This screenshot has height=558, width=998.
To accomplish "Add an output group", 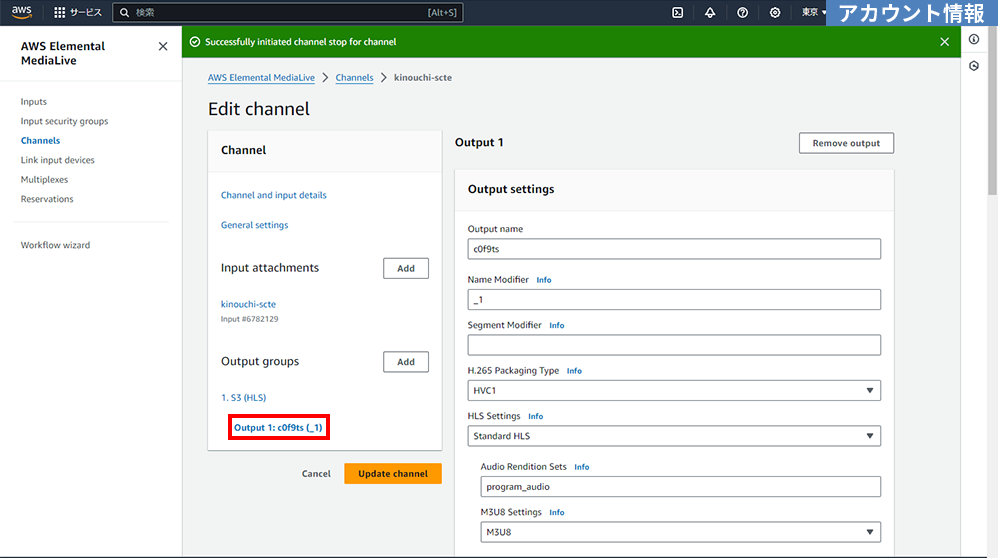I will point(405,362).
